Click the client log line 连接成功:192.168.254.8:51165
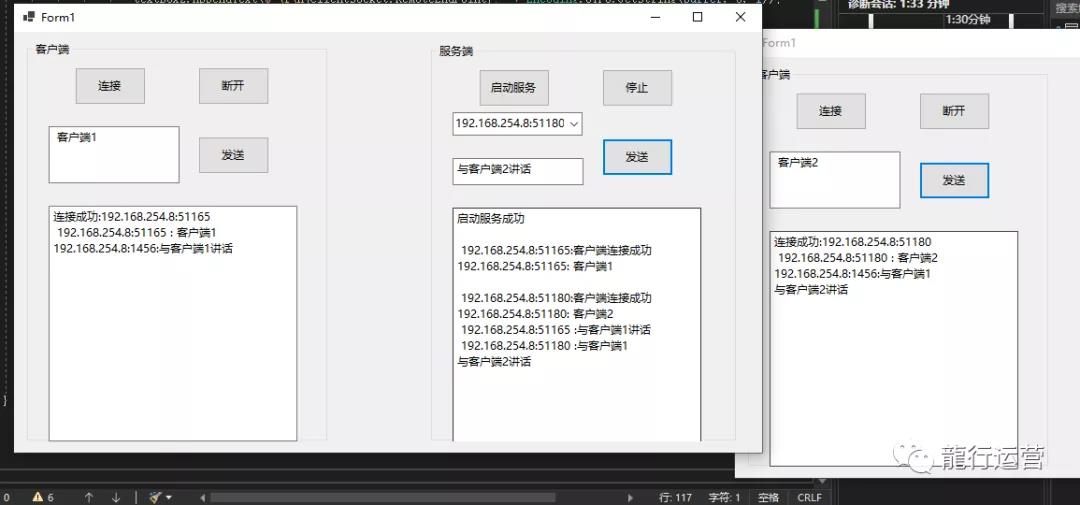This screenshot has width=1080, height=505. click(x=132, y=216)
